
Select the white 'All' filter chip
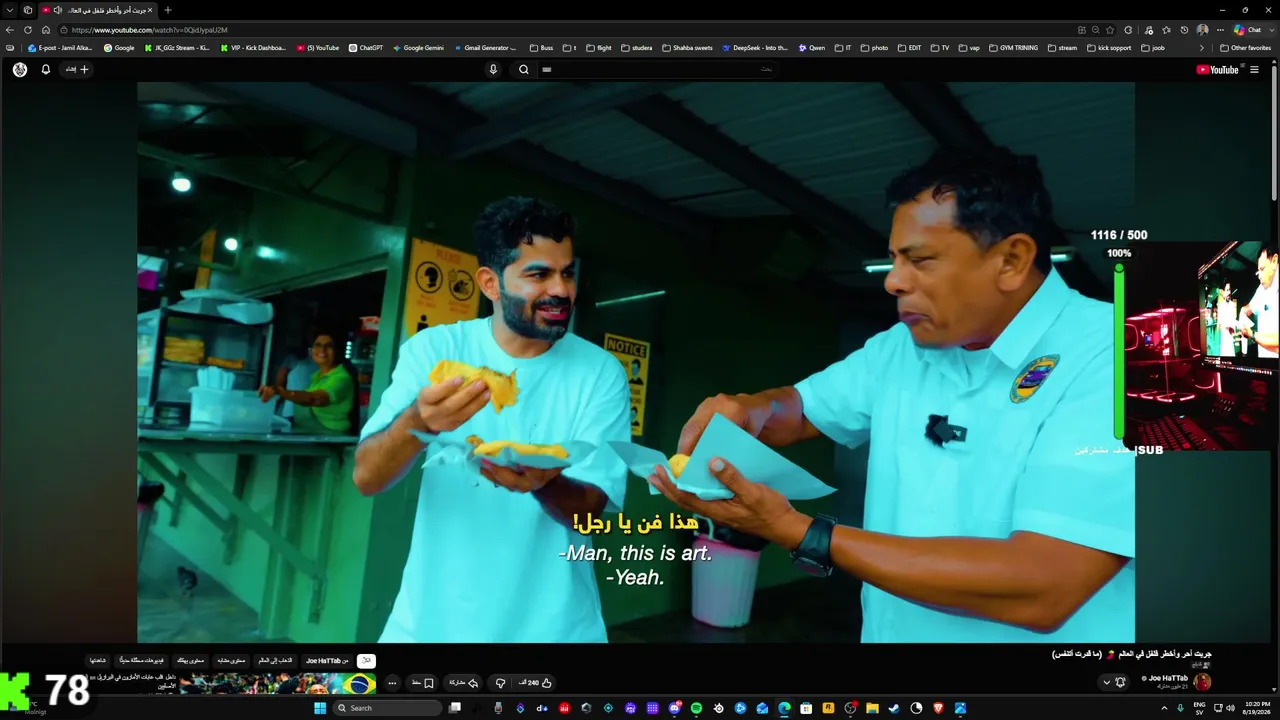coord(366,661)
